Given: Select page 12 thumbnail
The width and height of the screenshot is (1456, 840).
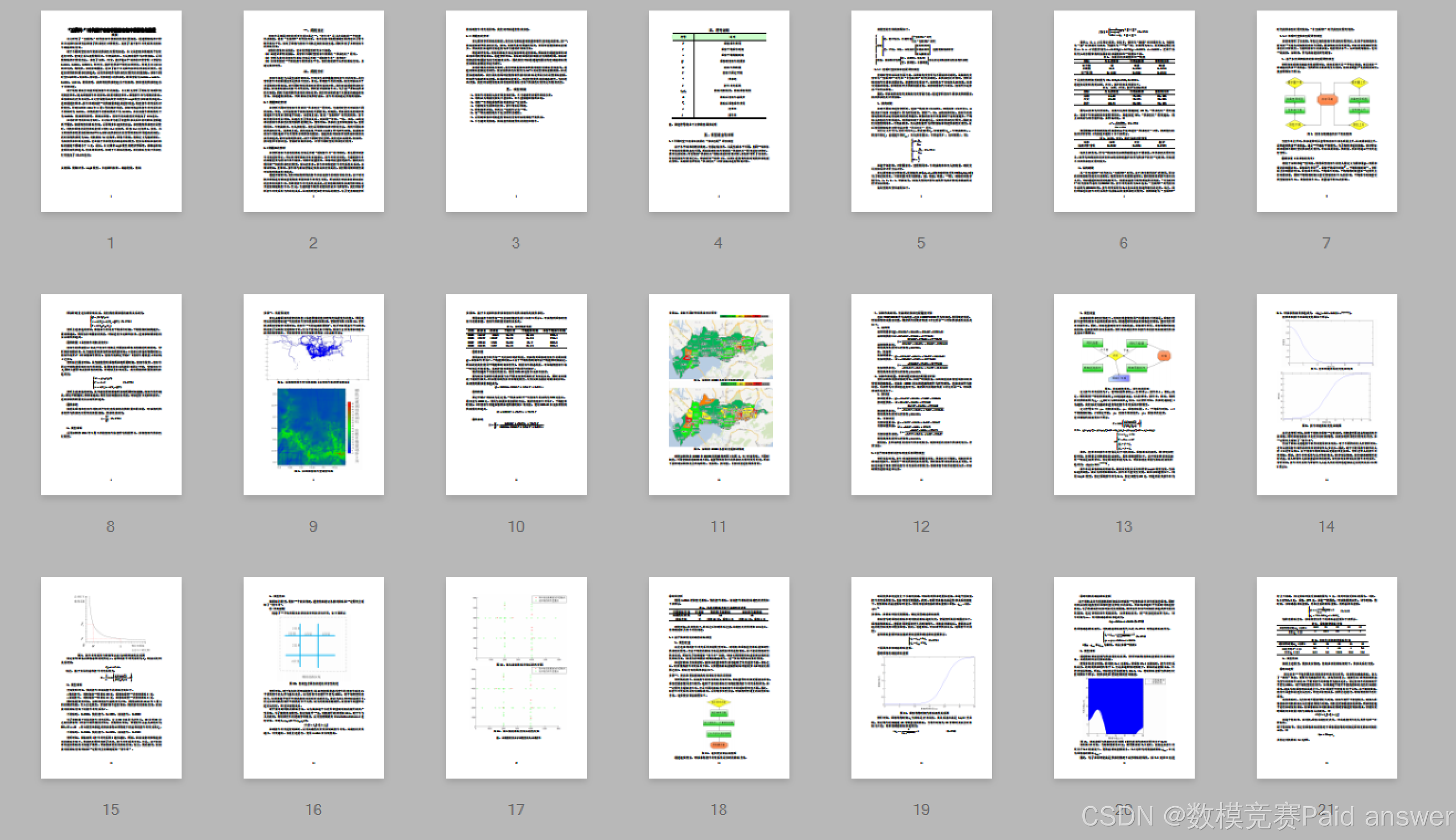Looking at the screenshot, I should click(921, 394).
